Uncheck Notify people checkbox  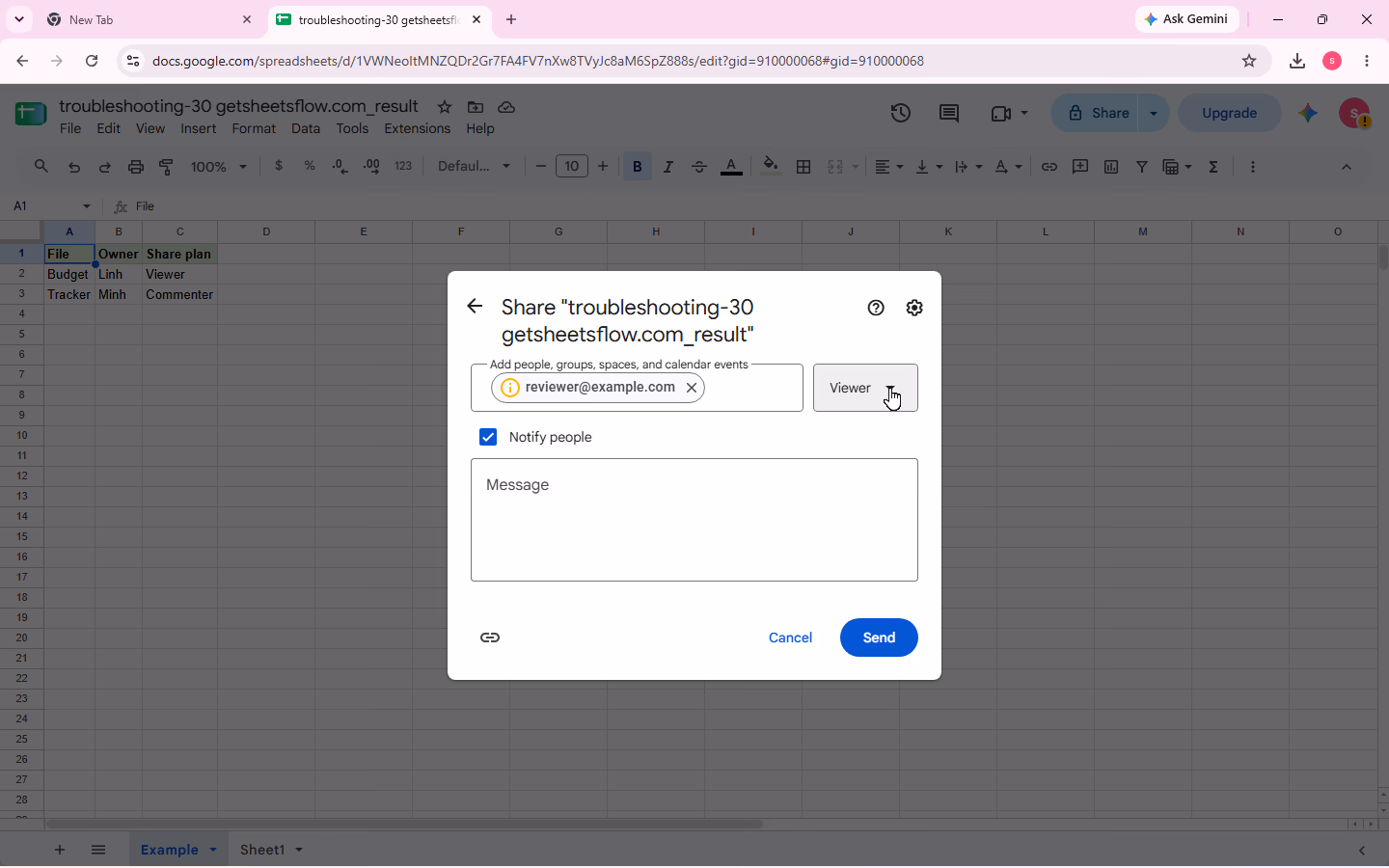[488, 437]
